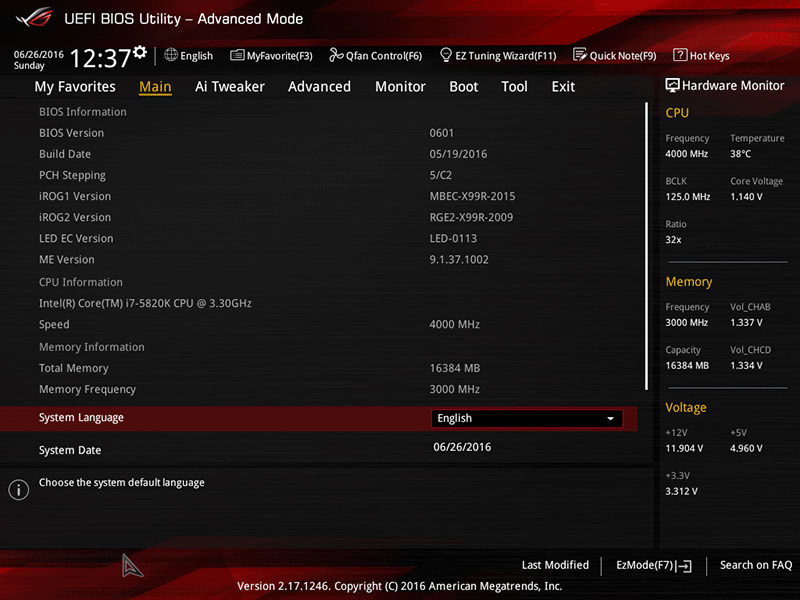The width and height of the screenshot is (800, 600).
Task: Click the MyFavorite list icon
Action: 237,55
